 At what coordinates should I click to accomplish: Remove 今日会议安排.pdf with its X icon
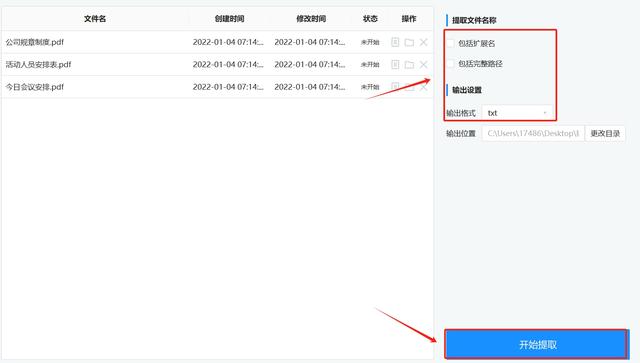pos(424,87)
